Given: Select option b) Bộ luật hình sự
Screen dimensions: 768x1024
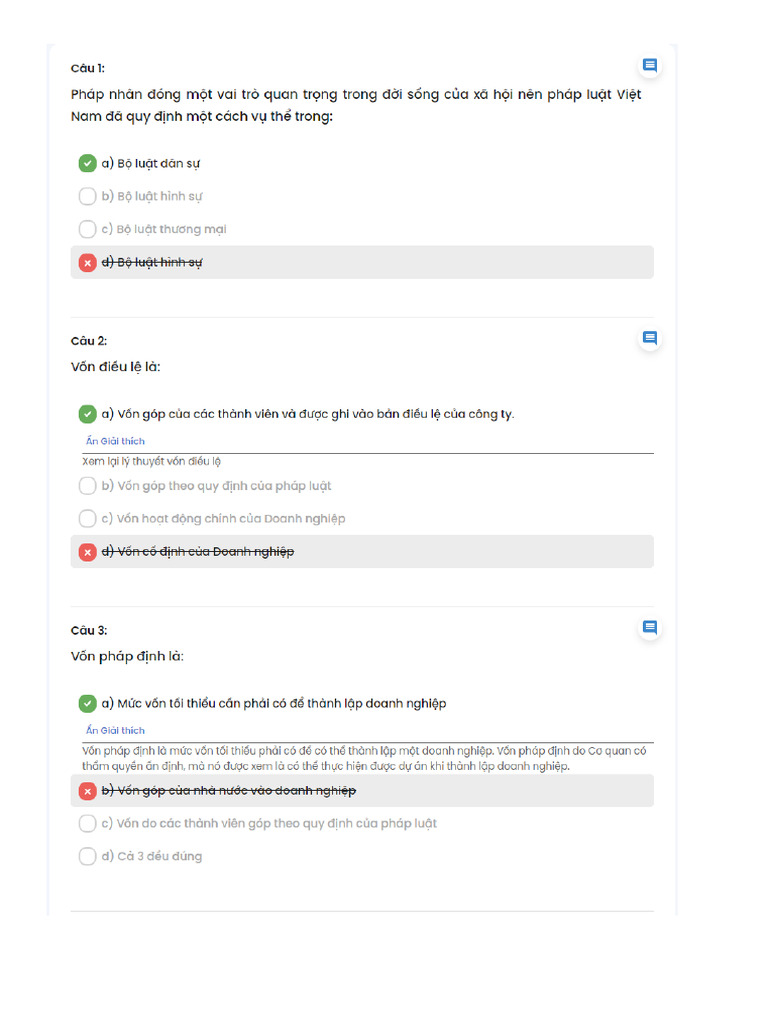Looking at the screenshot, I should [x=87, y=196].
